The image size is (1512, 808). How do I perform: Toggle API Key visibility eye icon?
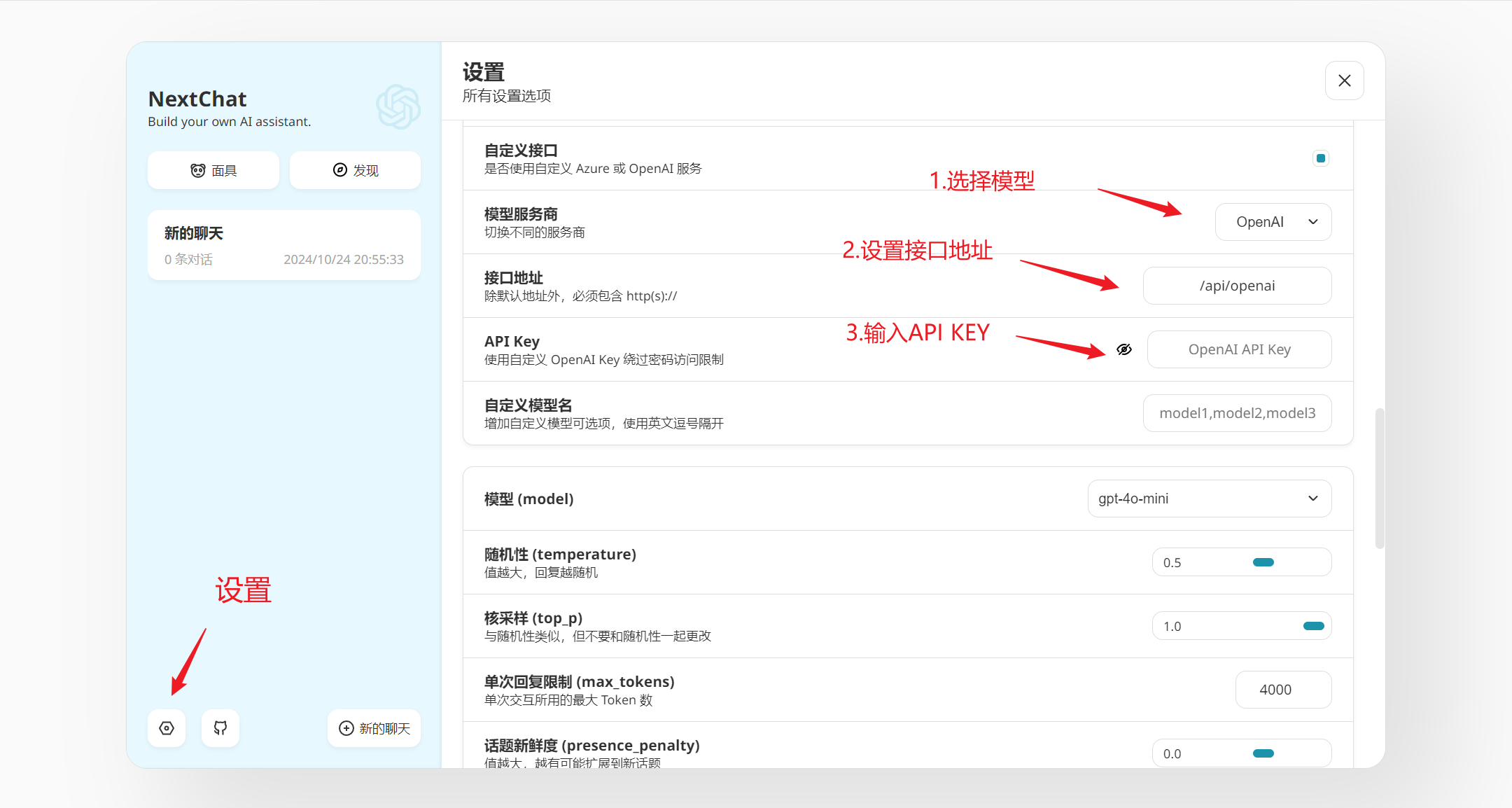[x=1124, y=349]
